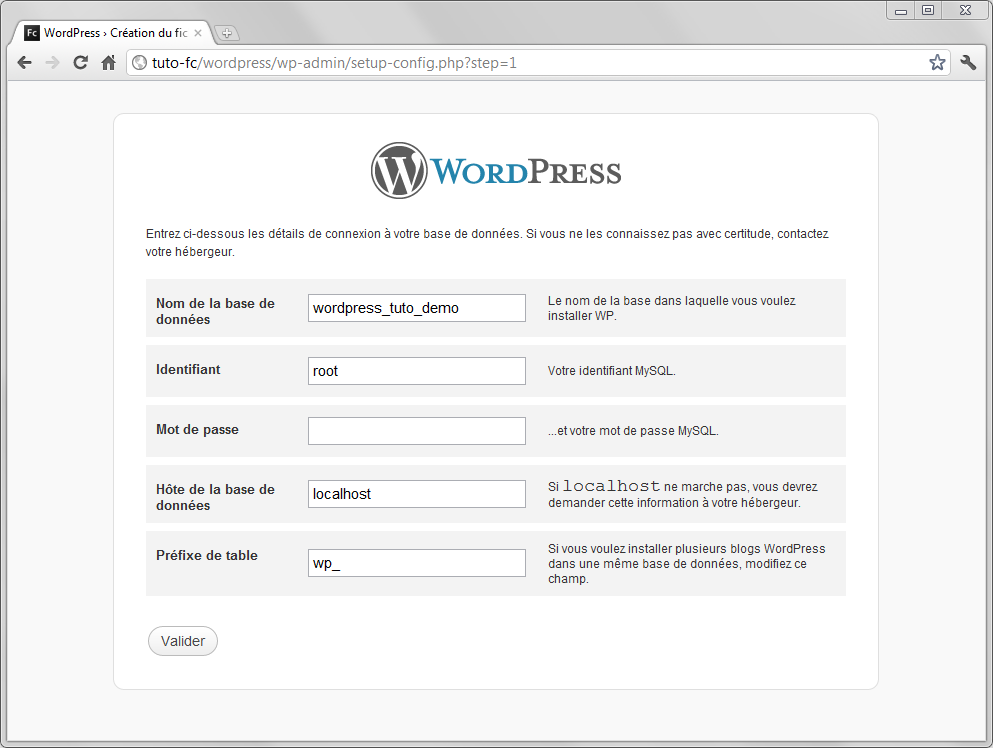Image resolution: width=993 pixels, height=748 pixels.
Task: Click the 'Le nom de la base' help text
Action: pyautogui.click(x=672, y=308)
